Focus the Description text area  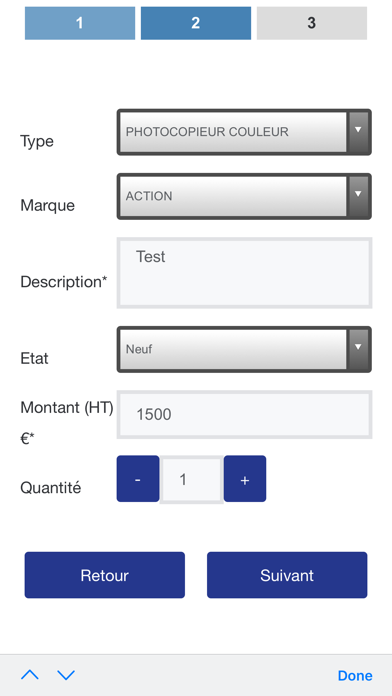click(x=244, y=273)
